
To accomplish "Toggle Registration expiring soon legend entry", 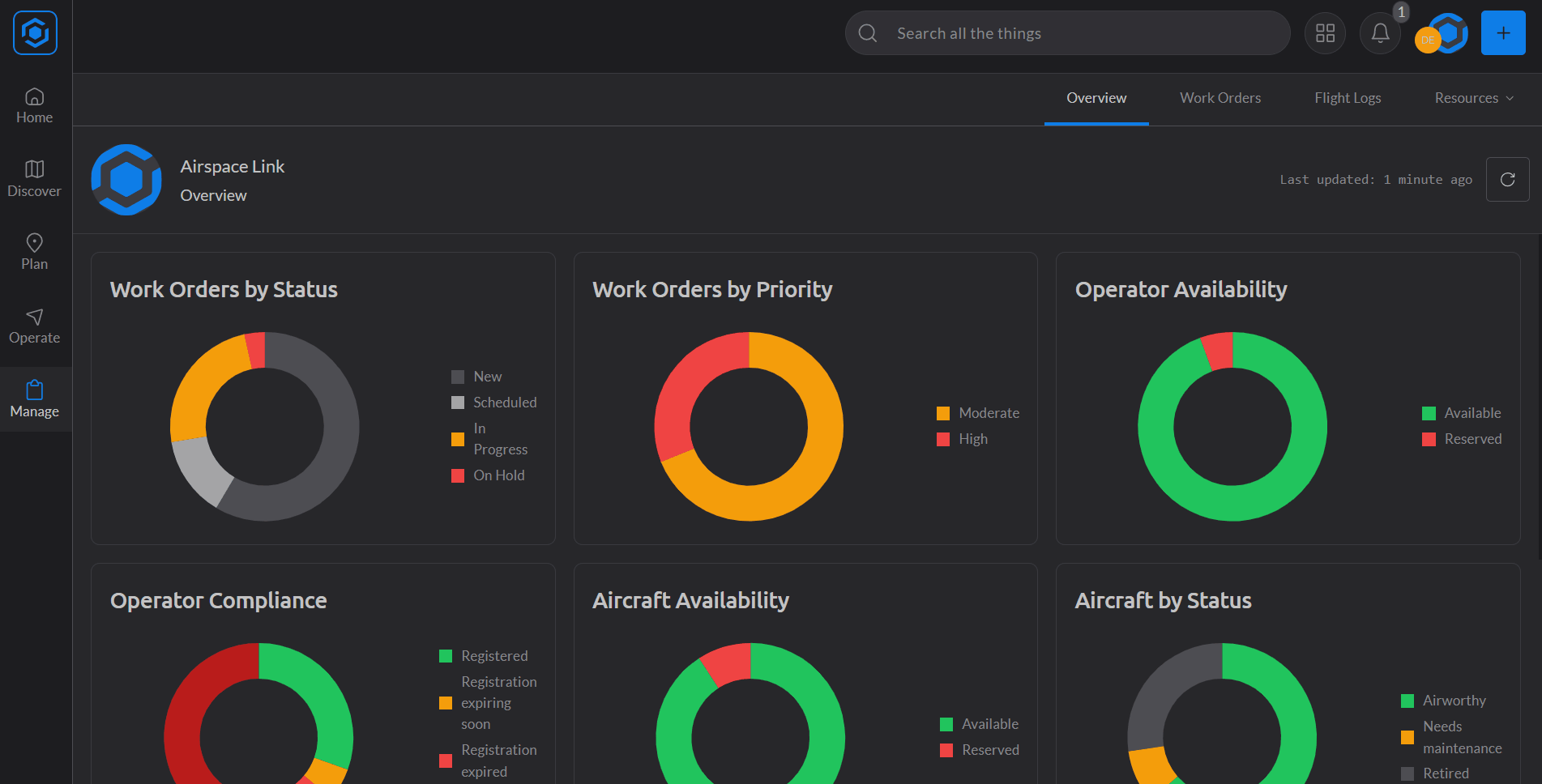I will [x=489, y=703].
